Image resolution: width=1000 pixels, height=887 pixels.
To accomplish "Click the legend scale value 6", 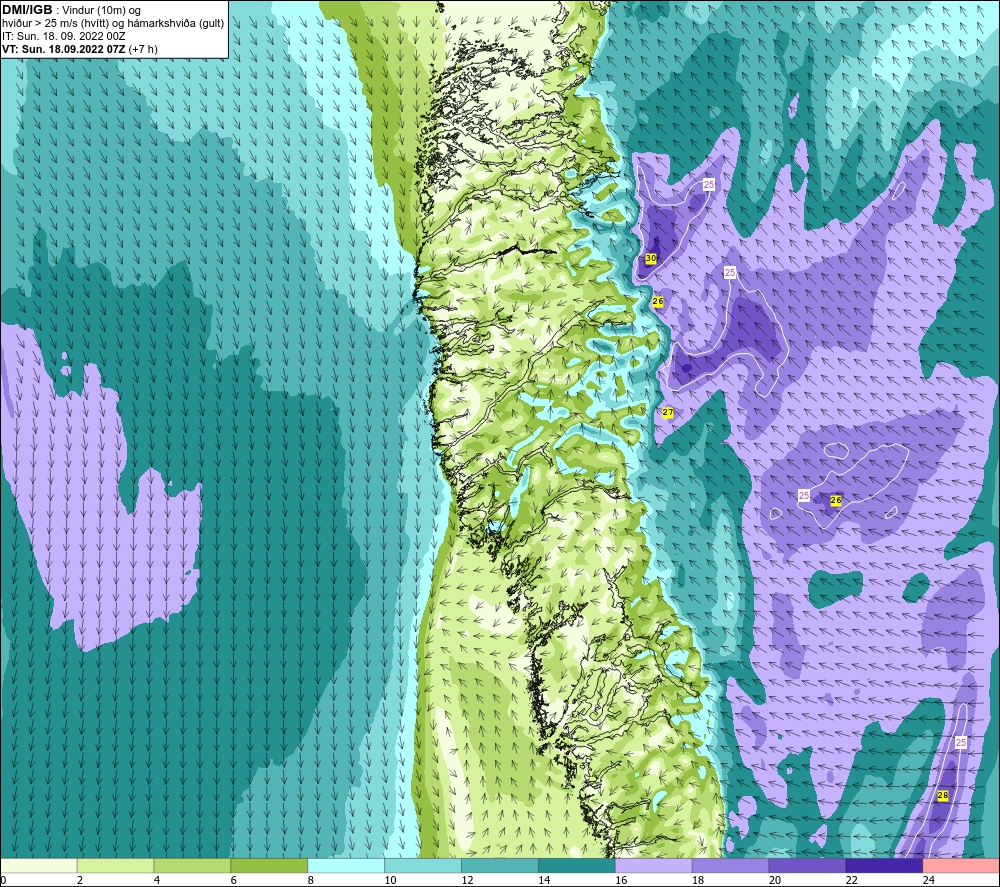I will 233,880.
